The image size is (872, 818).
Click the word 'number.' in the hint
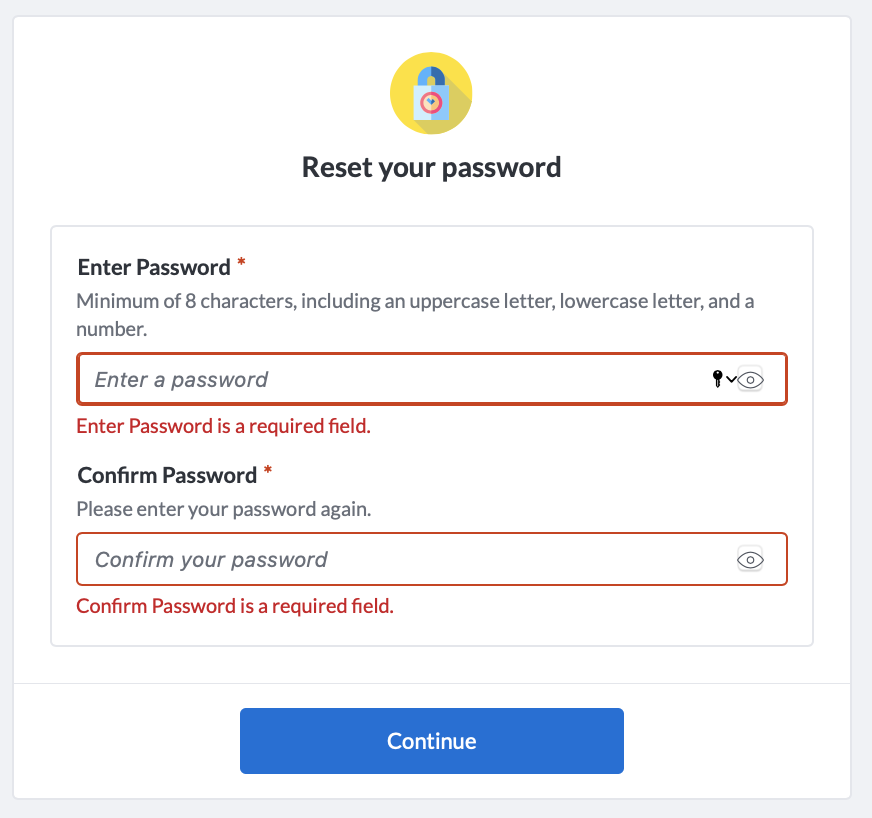pyautogui.click(x=112, y=329)
